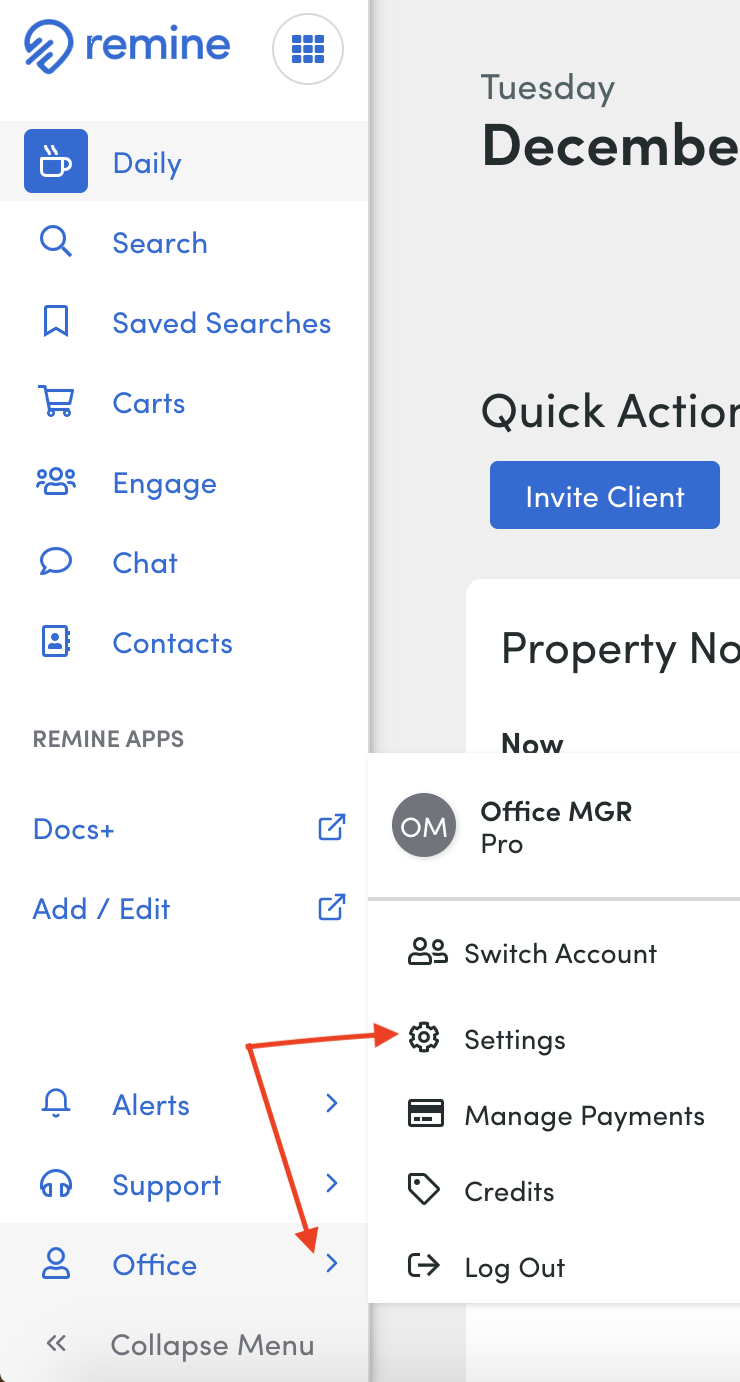Click the Quick Actions heading

[x=610, y=411]
